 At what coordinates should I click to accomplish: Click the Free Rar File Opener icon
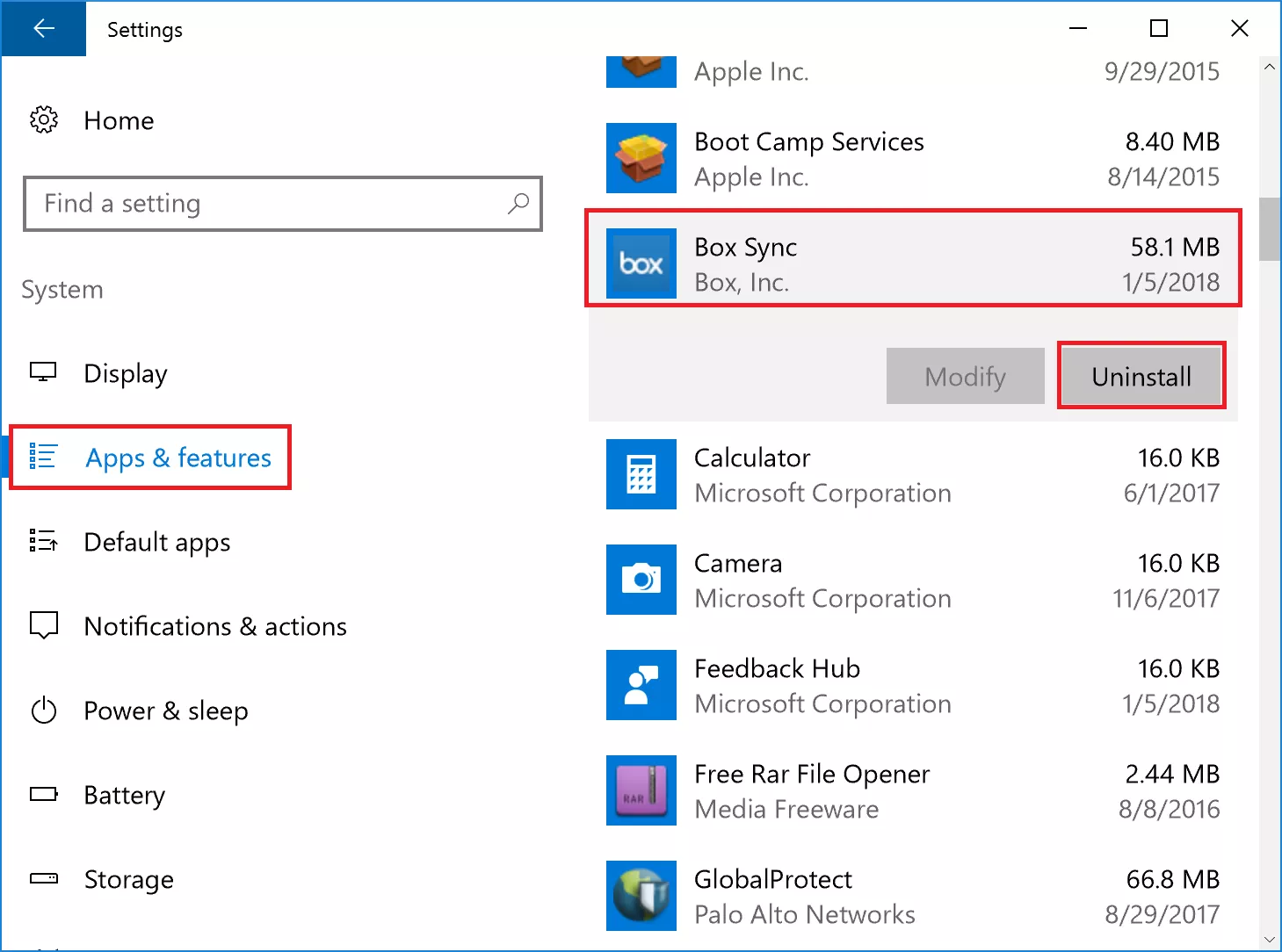point(641,790)
